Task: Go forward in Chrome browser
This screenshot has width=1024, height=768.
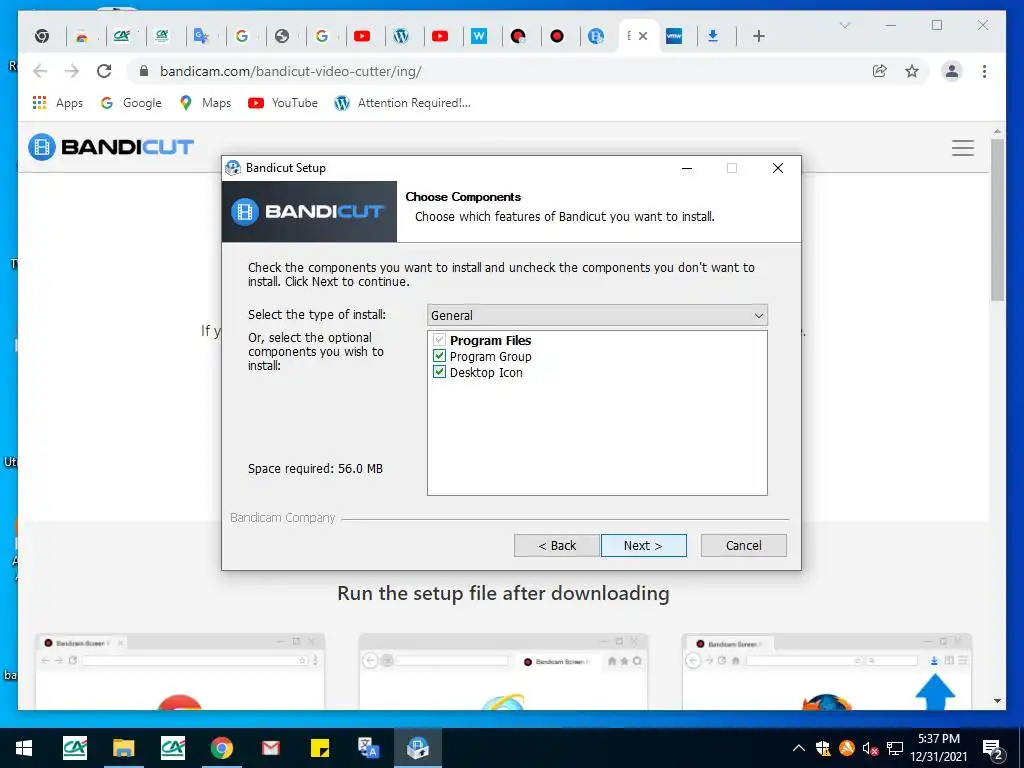Action: tap(72, 71)
